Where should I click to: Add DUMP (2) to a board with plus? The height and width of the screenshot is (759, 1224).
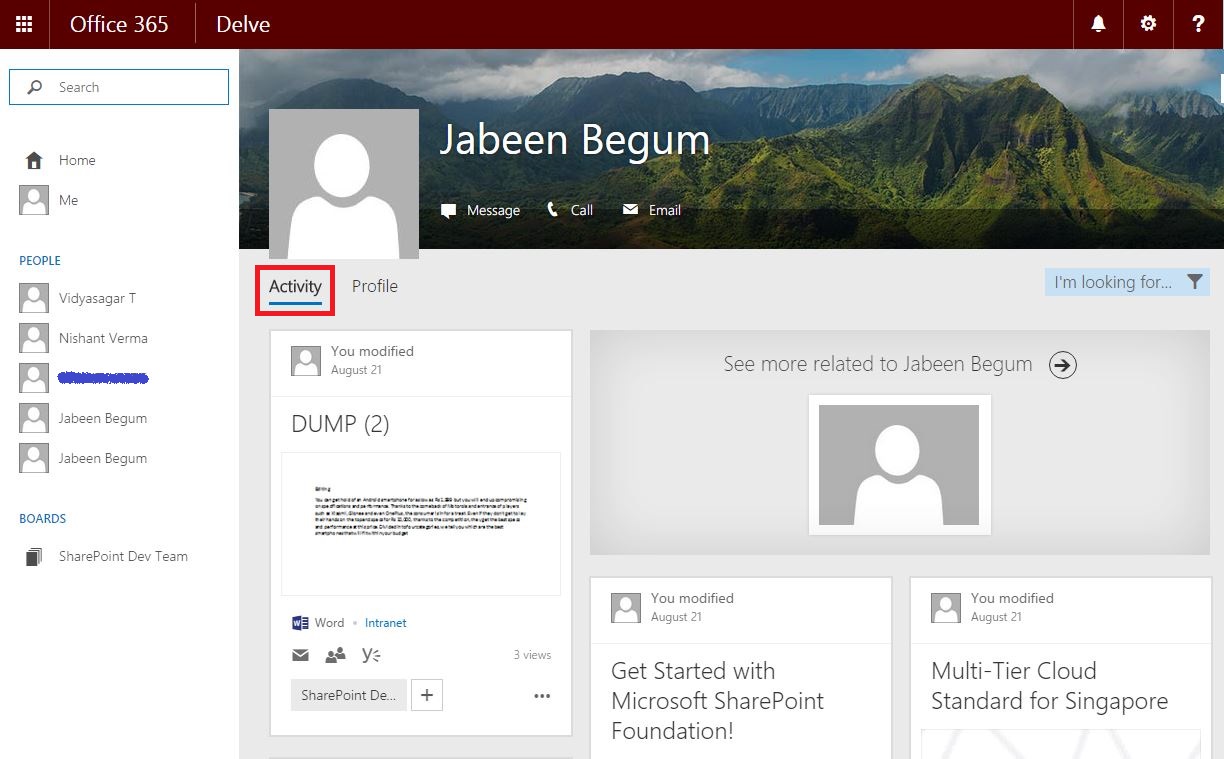point(427,695)
